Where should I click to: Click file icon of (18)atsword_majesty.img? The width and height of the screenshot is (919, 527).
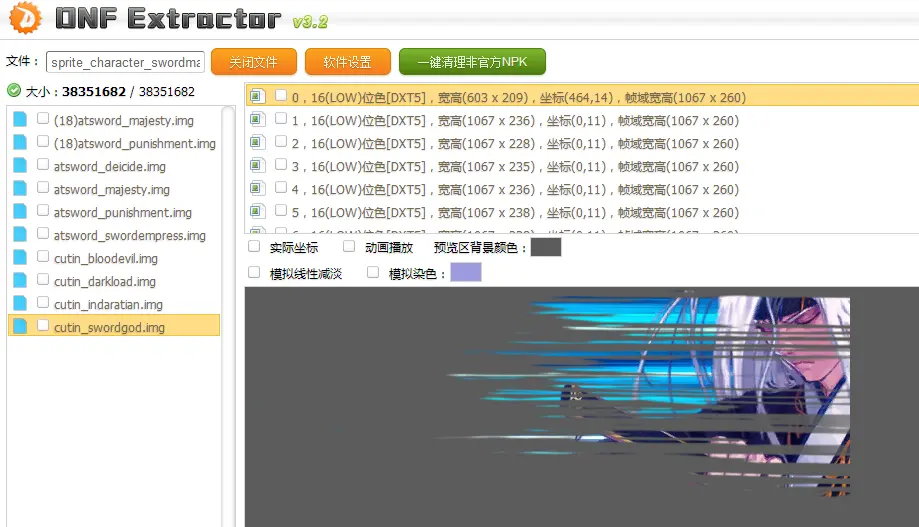pos(20,120)
